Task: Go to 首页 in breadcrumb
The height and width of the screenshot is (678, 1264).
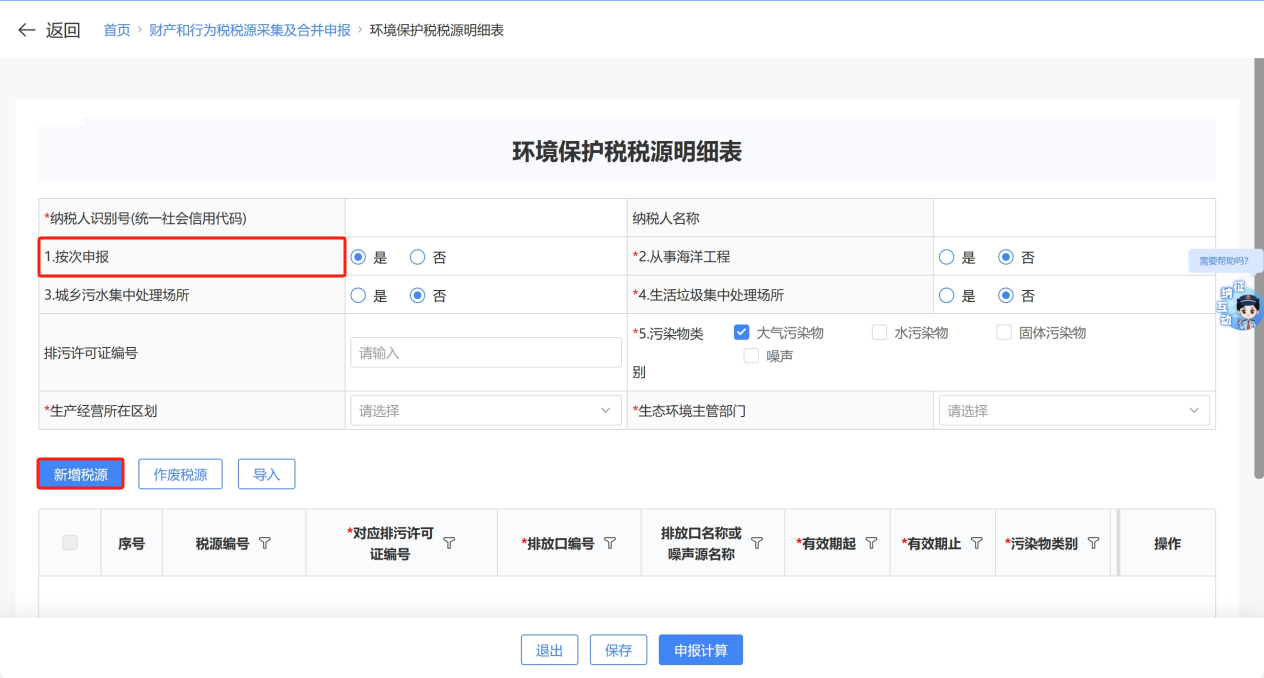Action: point(117,30)
